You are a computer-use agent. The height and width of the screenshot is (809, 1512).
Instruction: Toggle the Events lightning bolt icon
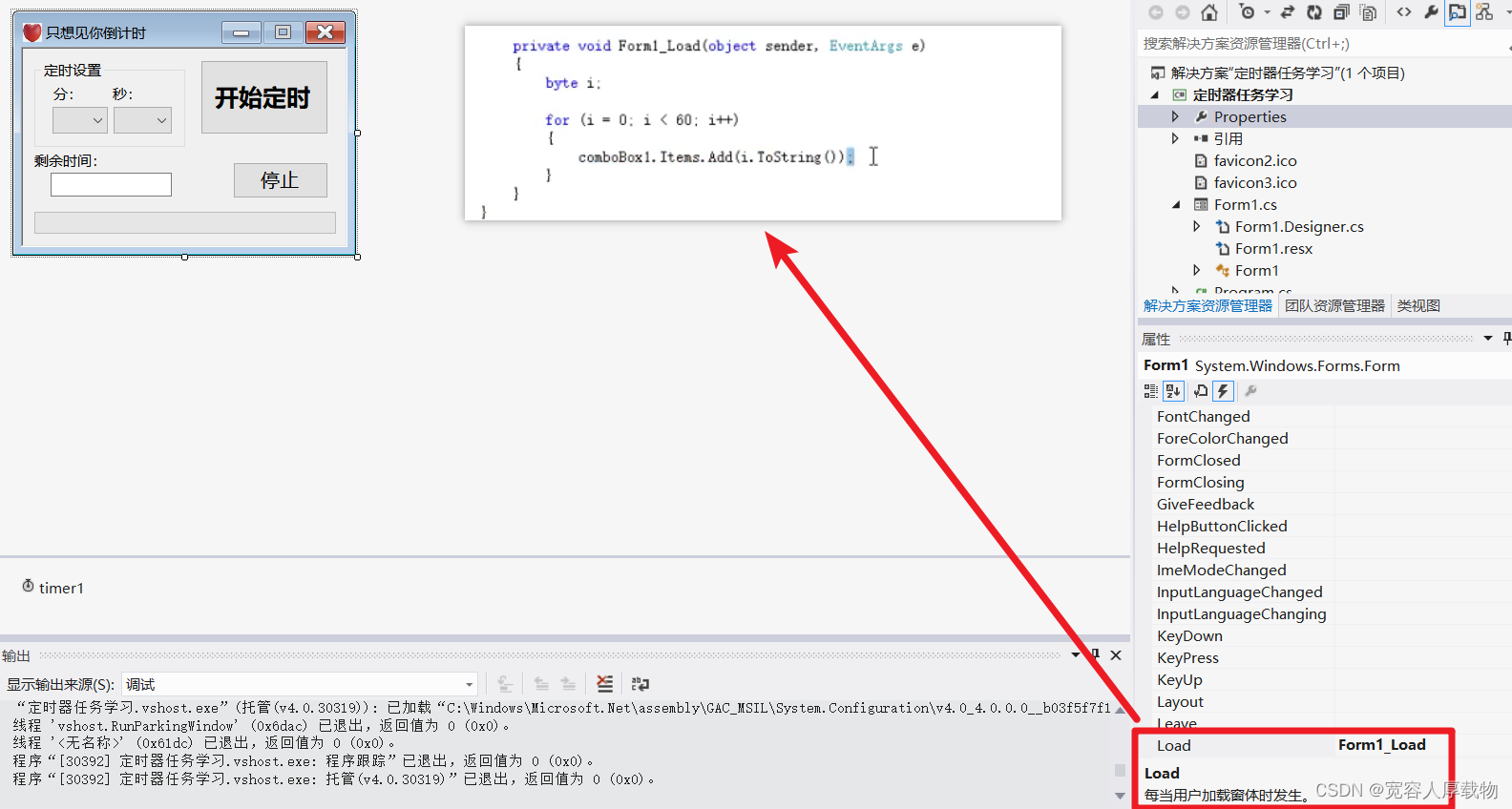1223,391
